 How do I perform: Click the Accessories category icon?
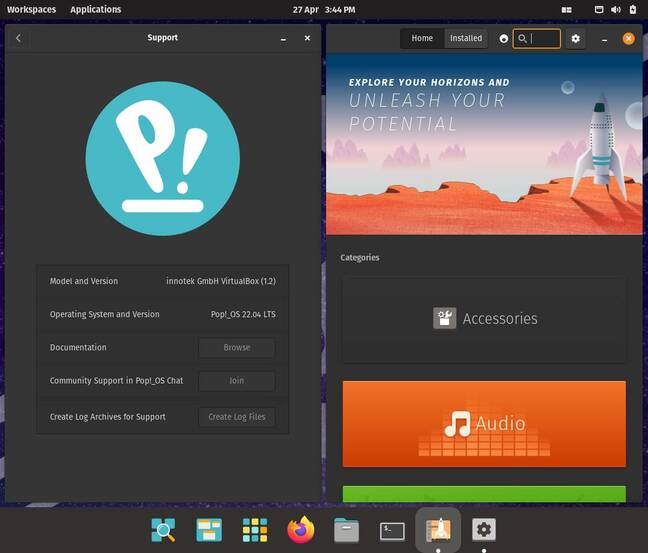coord(444,318)
